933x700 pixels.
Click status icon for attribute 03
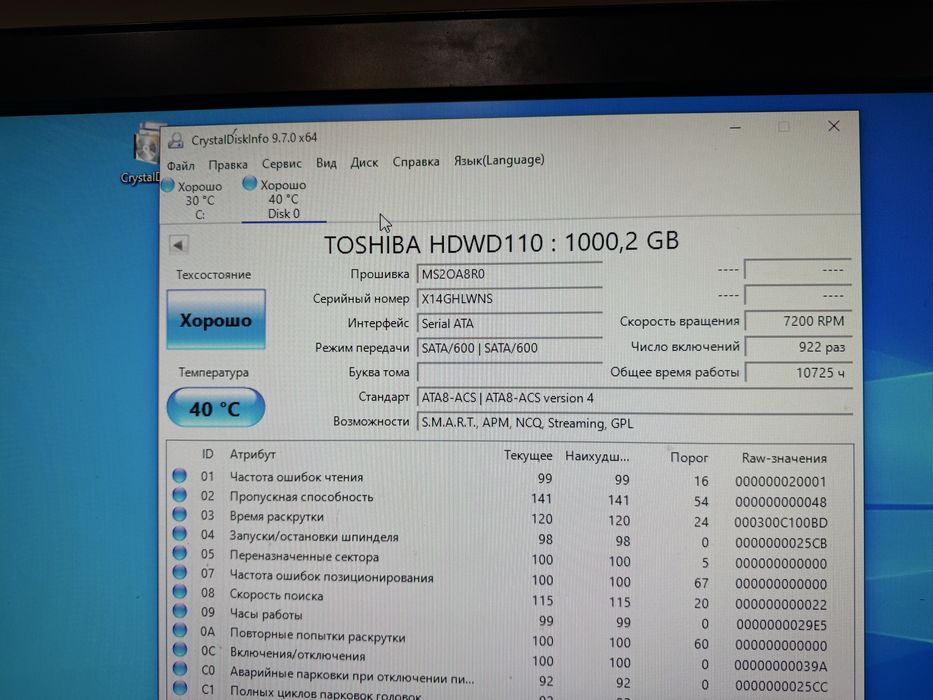point(179,514)
